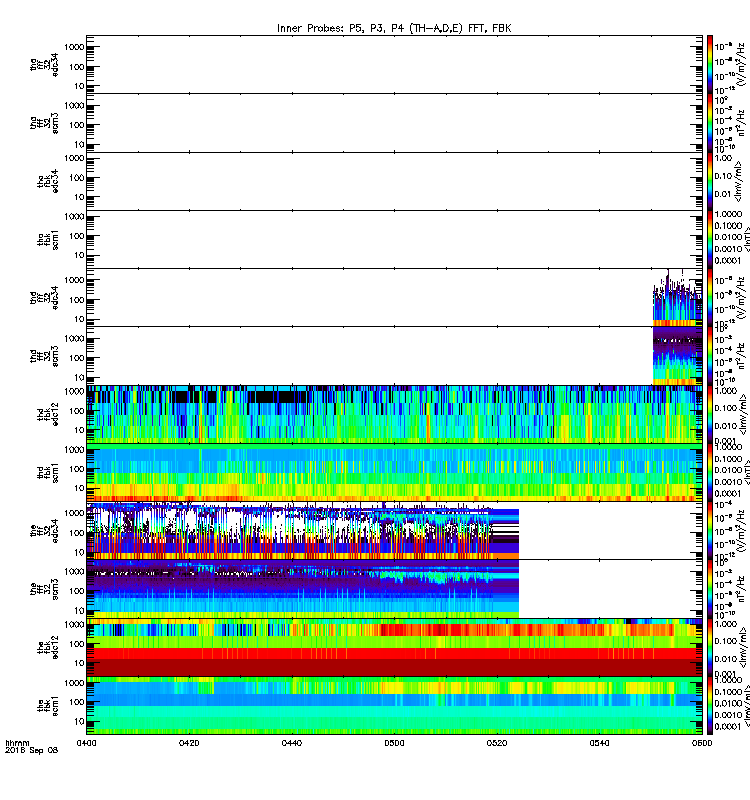Viewport: 750px width, 800px height.
Task: Click the '10' tick of thd fbk edc12 panel
Action: pyautogui.click(x=79, y=430)
